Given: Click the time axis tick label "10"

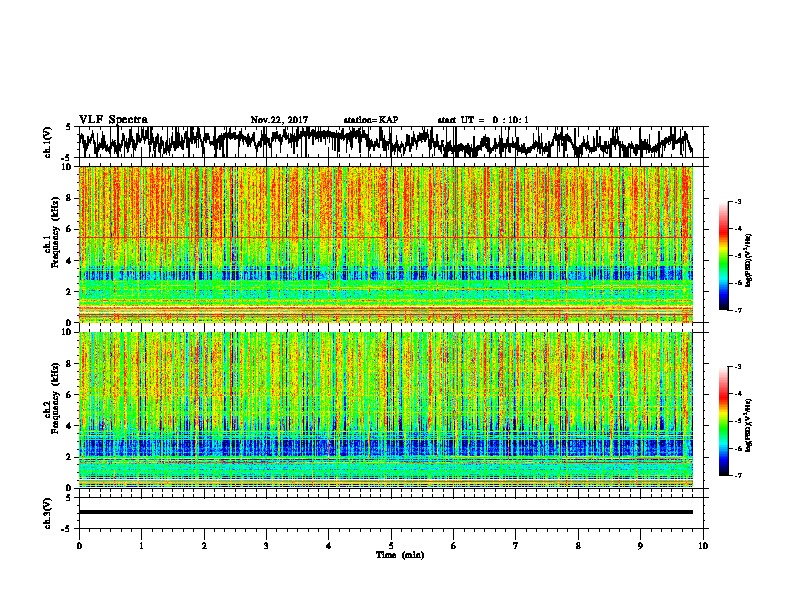Looking at the screenshot, I should [x=703, y=546].
